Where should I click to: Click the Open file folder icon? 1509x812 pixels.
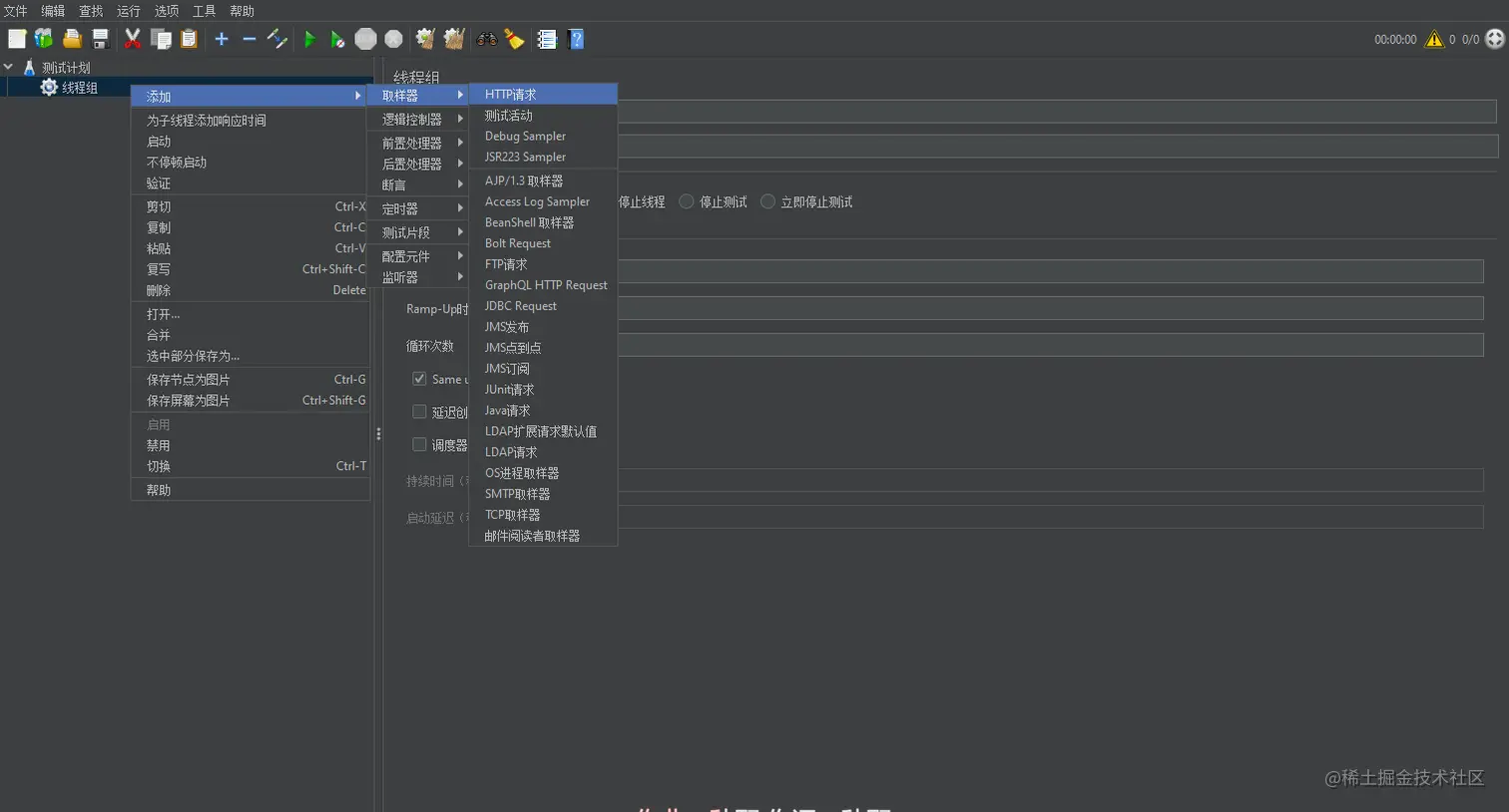coord(72,39)
